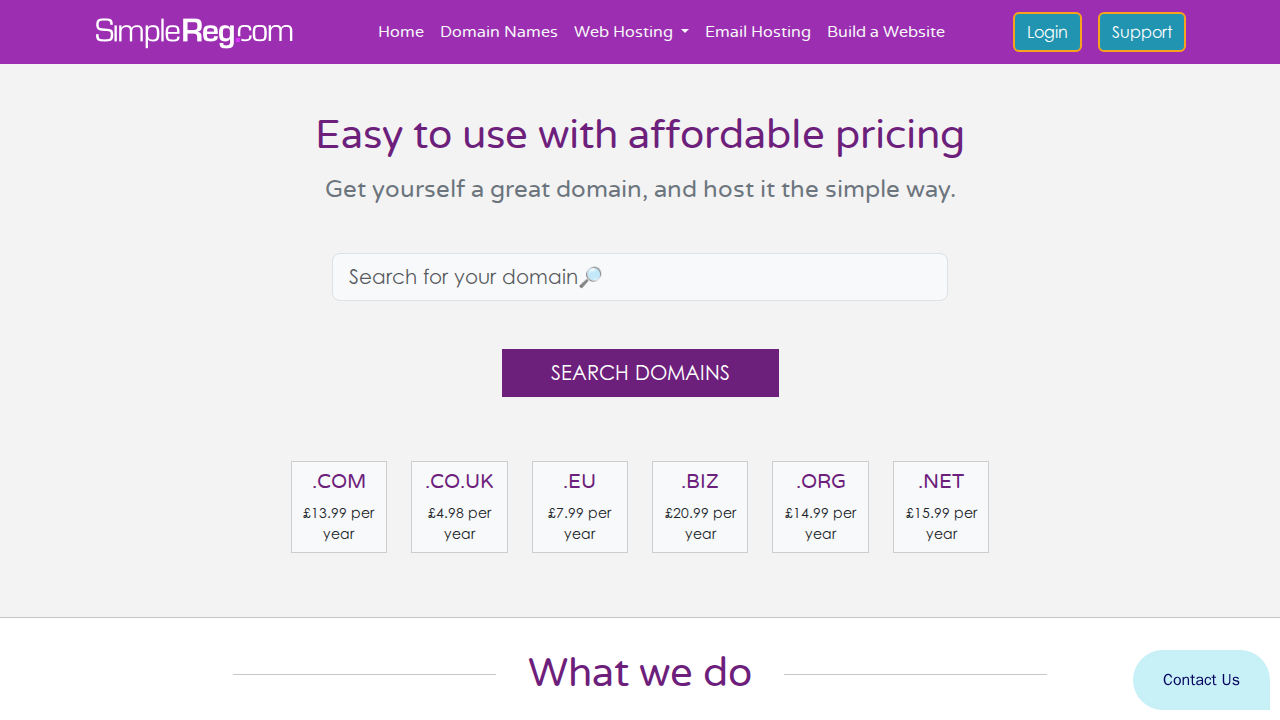
Task: Click the Web Hosting dropdown caret arrow
Action: tap(685, 32)
